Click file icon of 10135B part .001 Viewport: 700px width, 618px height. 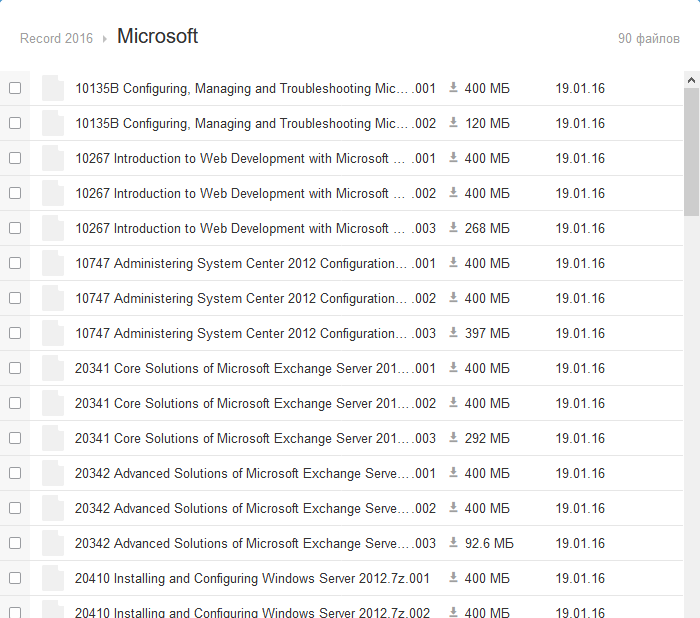click(x=53, y=88)
